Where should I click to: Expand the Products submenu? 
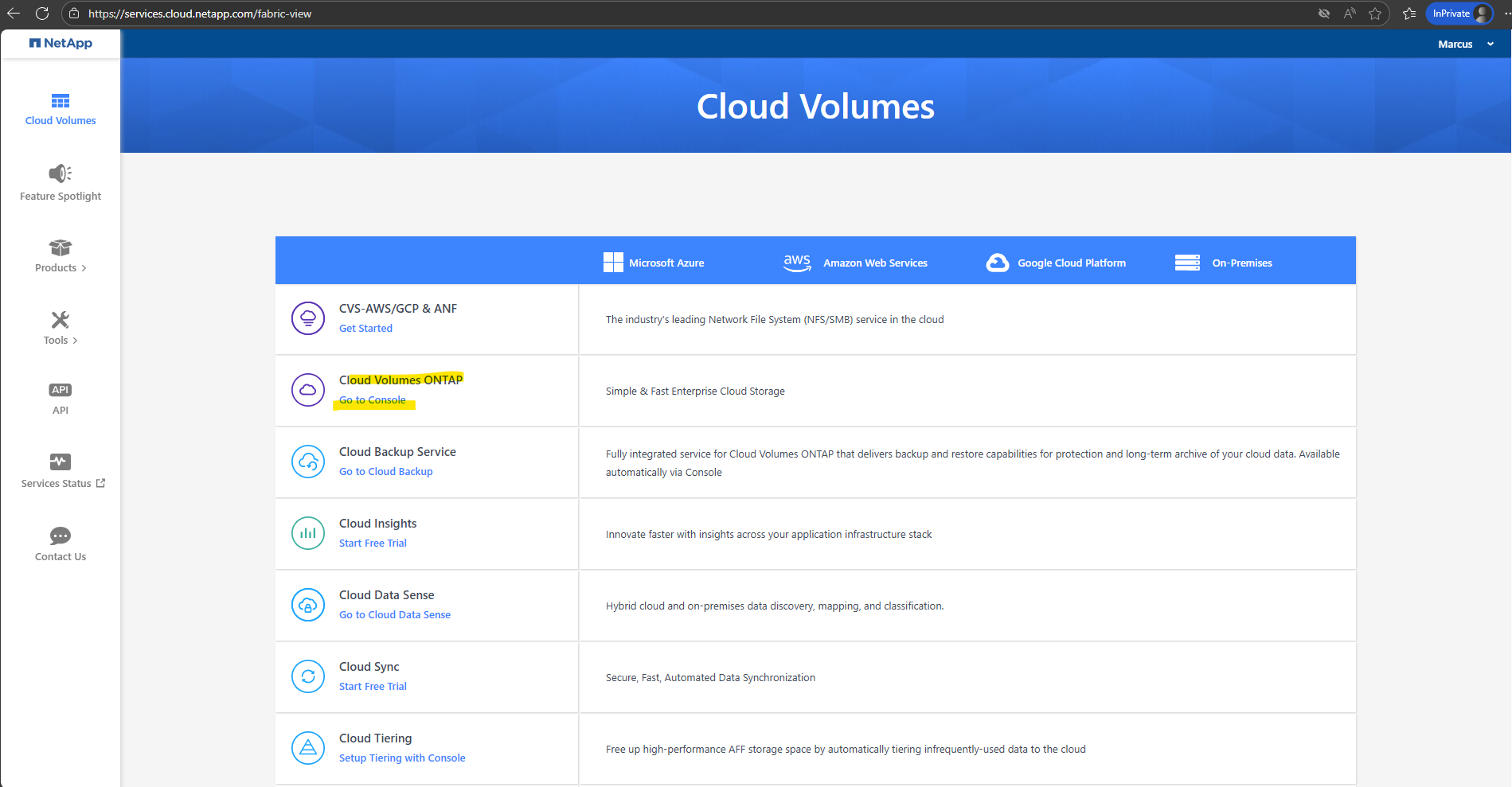[x=61, y=268]
